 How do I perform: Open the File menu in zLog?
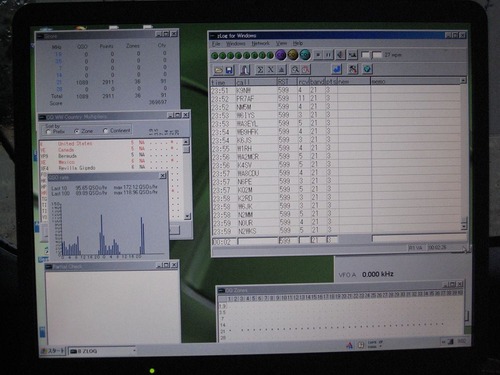[216, 44]
